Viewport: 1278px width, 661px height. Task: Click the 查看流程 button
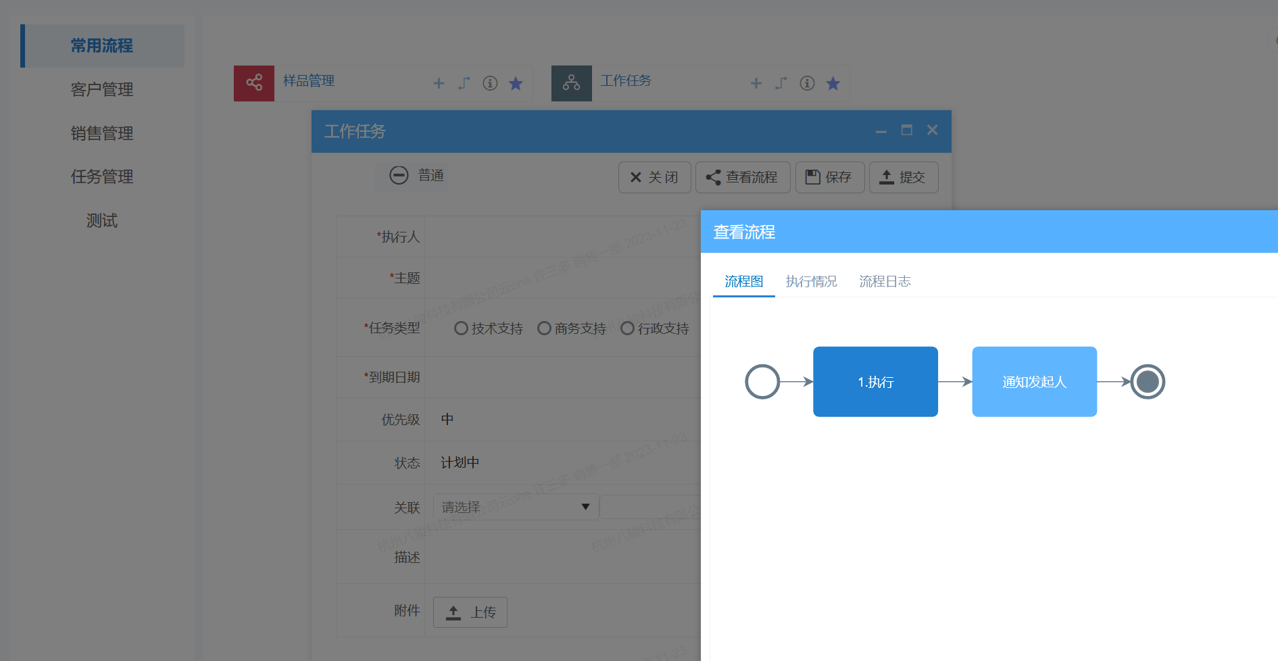(743, 177)
